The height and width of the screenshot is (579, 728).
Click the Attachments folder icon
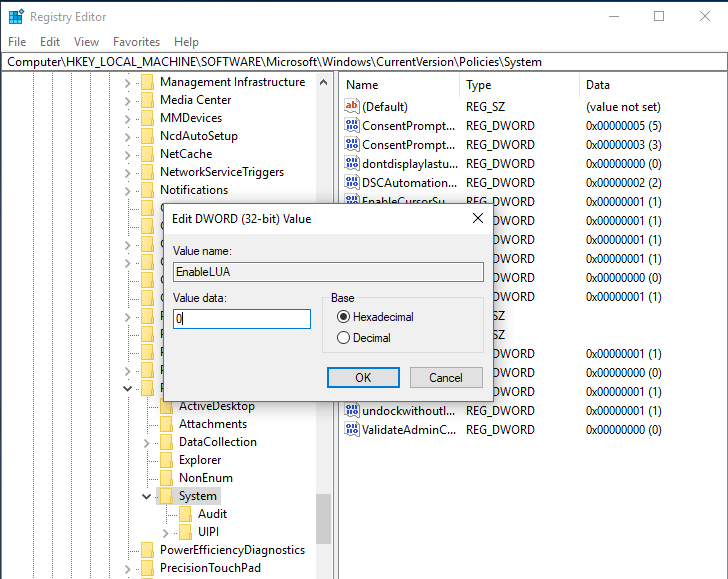[x=166, y=424]
